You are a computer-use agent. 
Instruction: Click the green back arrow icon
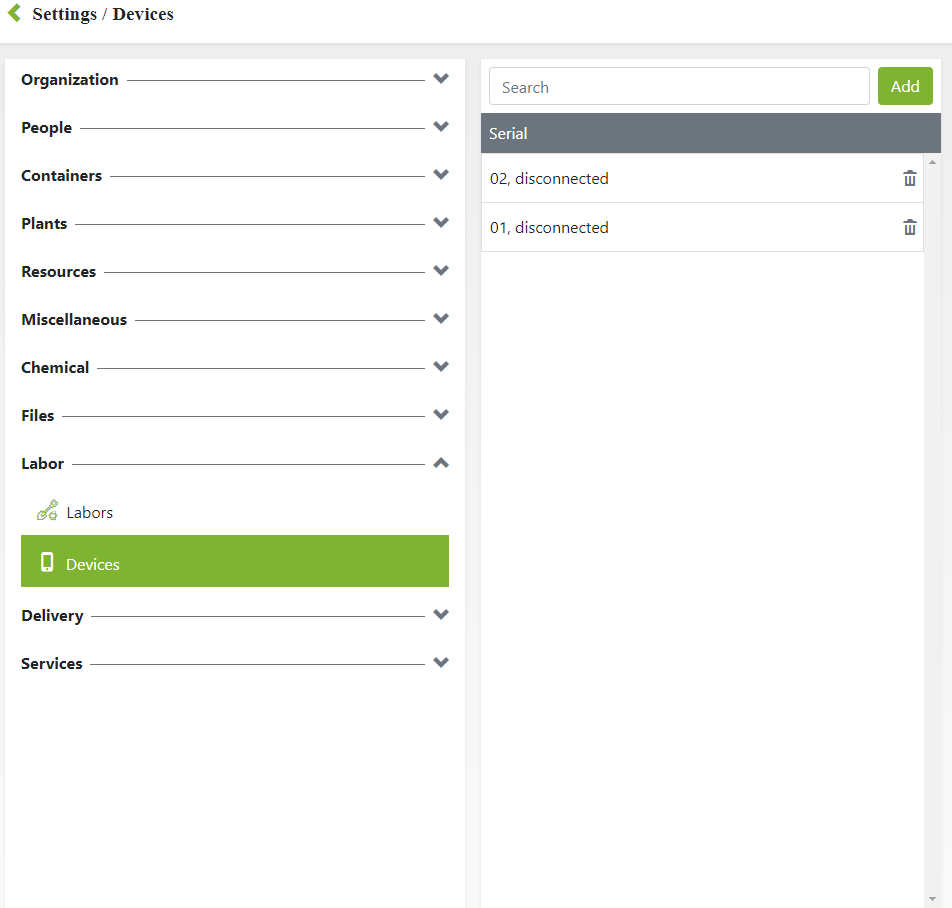coord(14,13)
